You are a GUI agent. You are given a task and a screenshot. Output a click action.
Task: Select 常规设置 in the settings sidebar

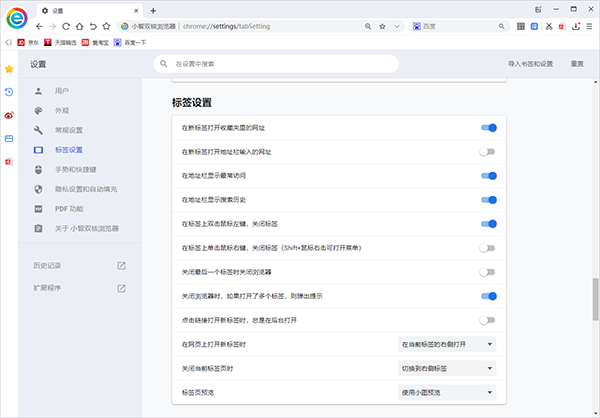pyautogui.click(x=69, y=130)
